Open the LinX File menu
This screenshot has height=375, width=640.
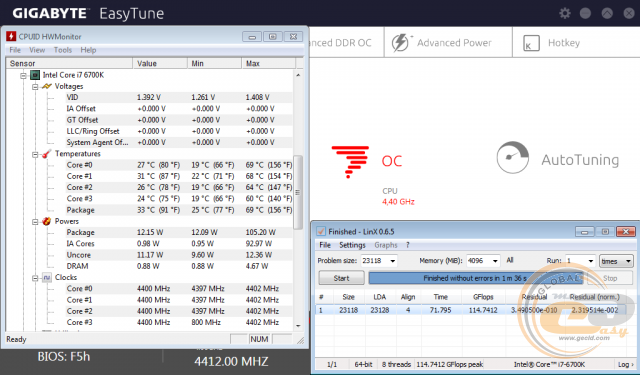[325, 245]
